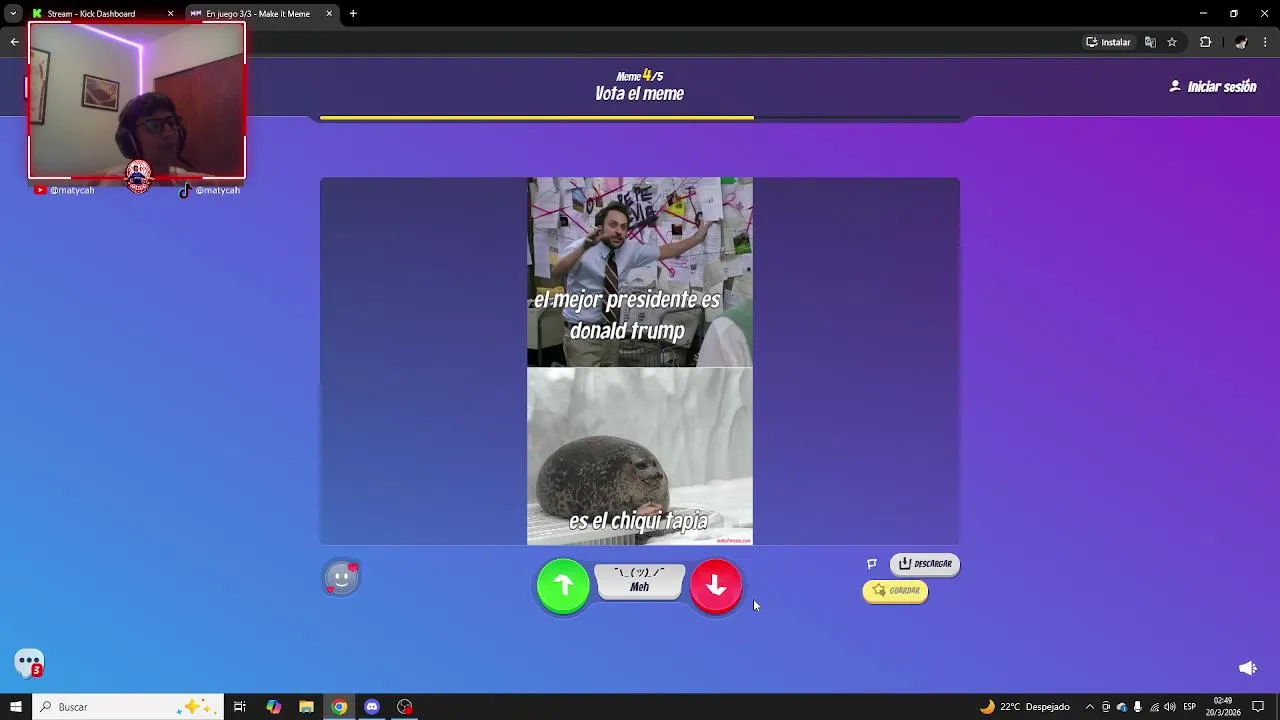This screenshot has height=720, width=1280.
Task: Open the browser extensions puzzle icon
Action: [x=1205, y=42]
